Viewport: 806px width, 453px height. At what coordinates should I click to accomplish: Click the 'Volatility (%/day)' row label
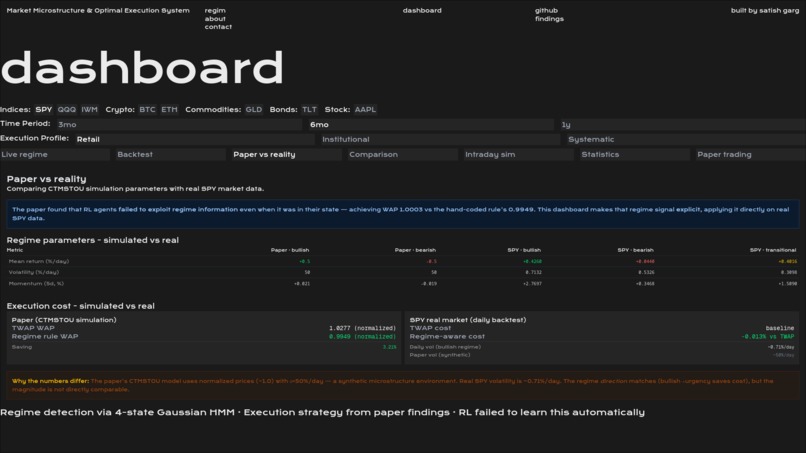tap(34, 272)
